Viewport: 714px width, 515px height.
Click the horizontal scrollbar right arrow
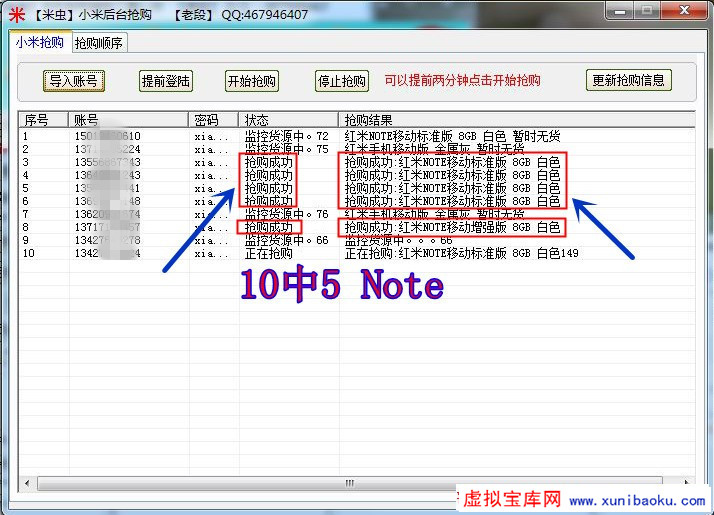689,483
